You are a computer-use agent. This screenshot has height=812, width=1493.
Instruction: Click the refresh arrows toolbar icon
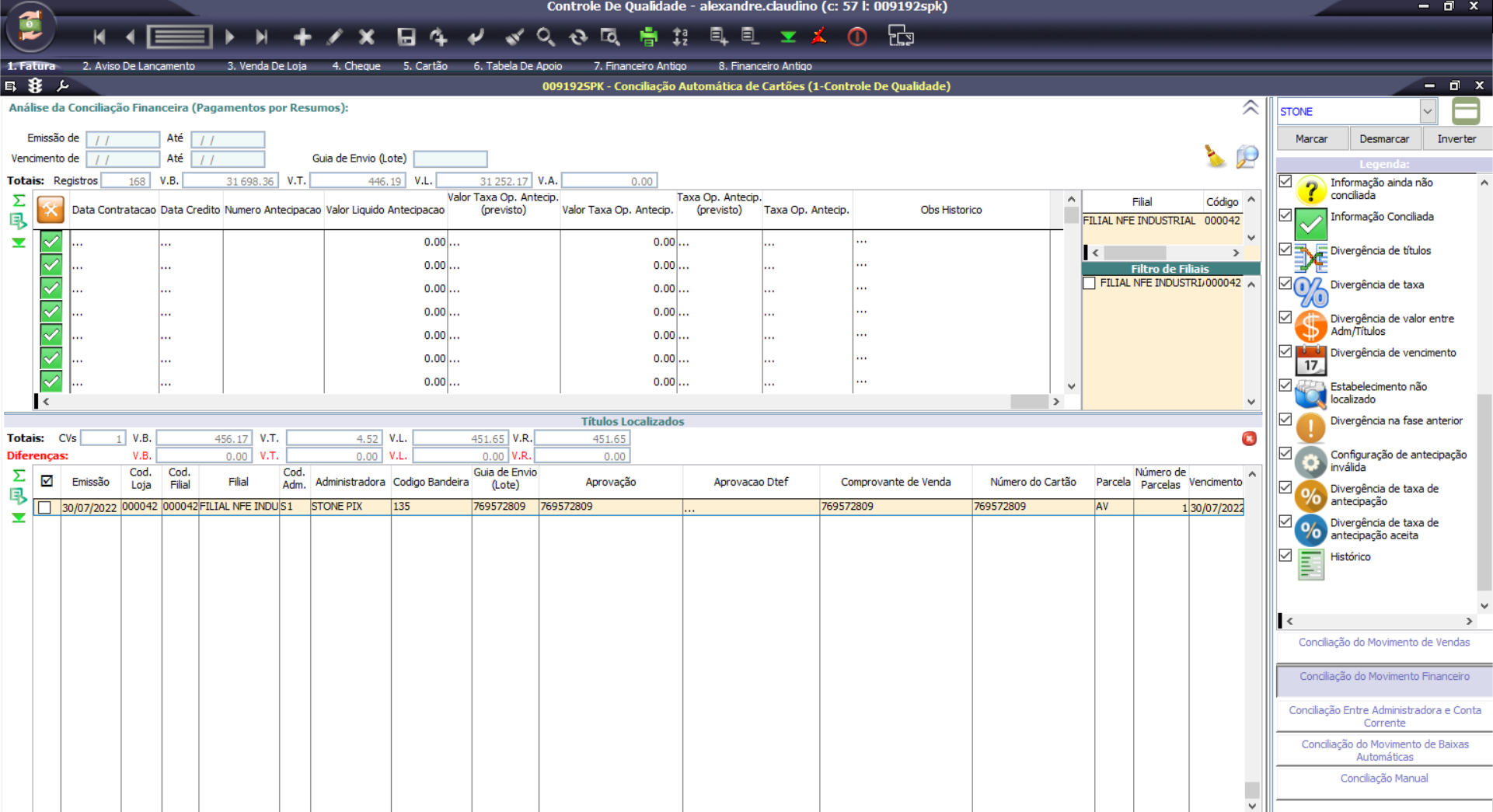(577, 37)
